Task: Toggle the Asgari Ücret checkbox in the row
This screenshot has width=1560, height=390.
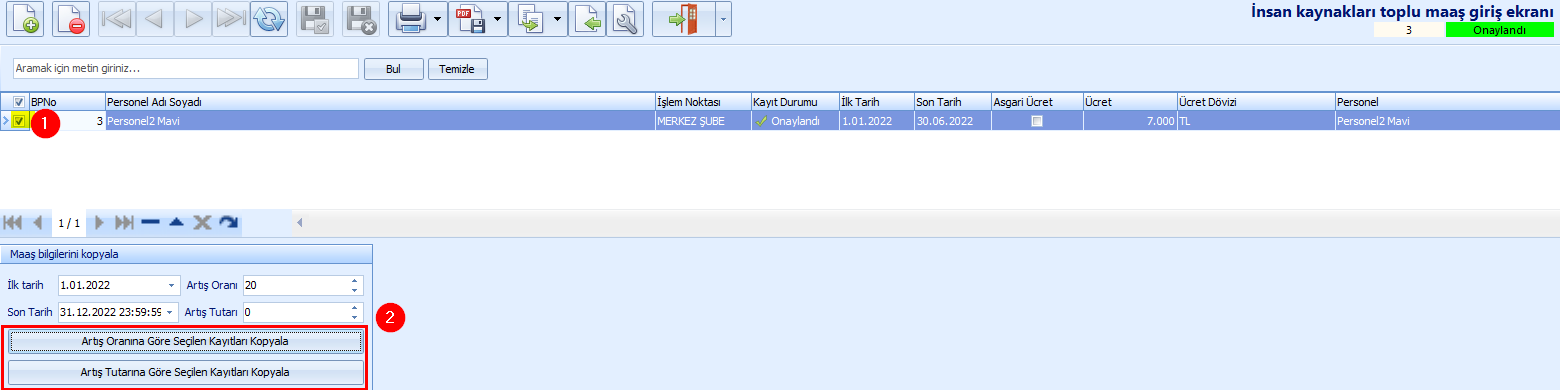Action: 1037,121
